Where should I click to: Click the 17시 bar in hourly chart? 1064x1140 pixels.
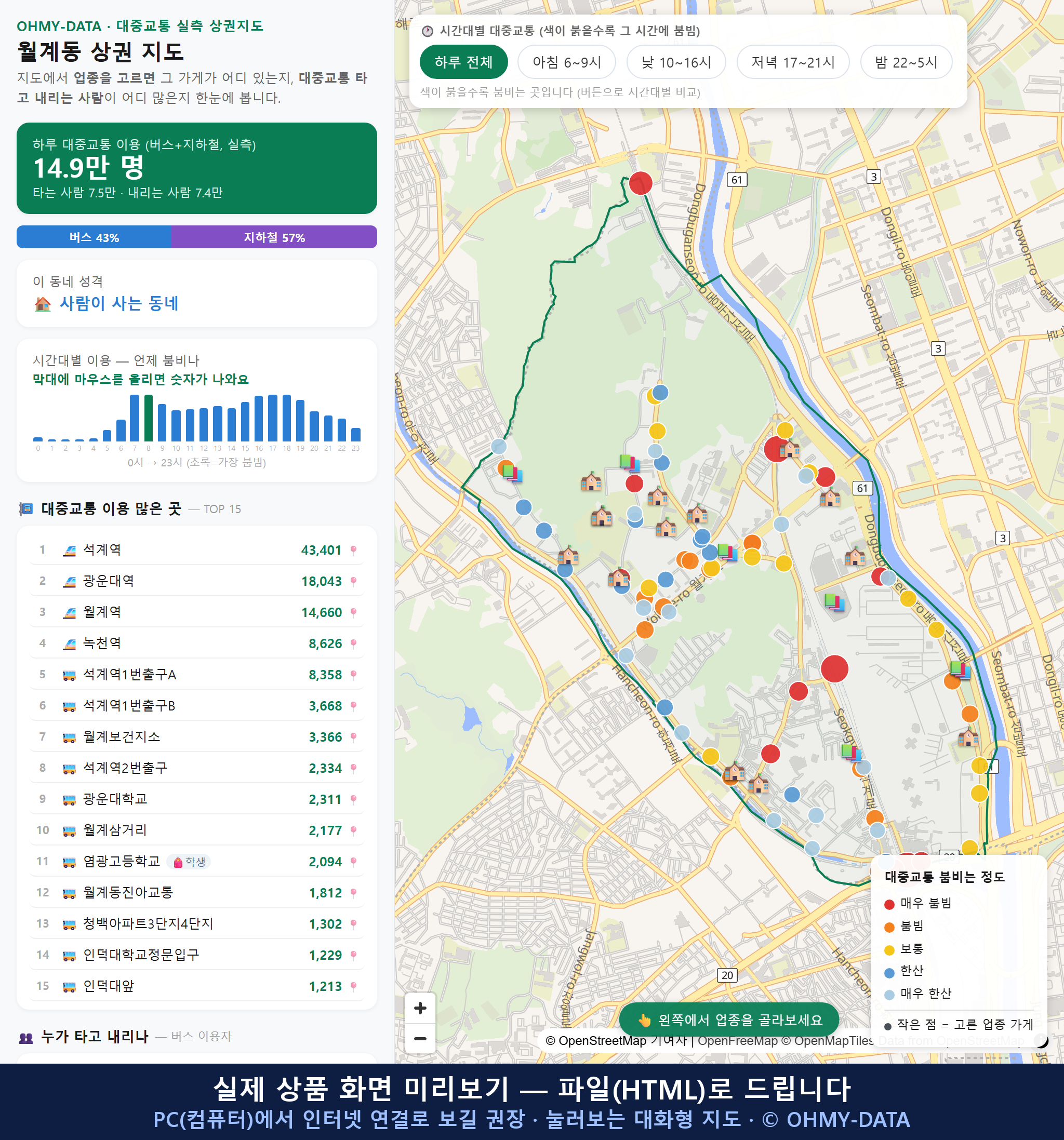tap(272, 418)
